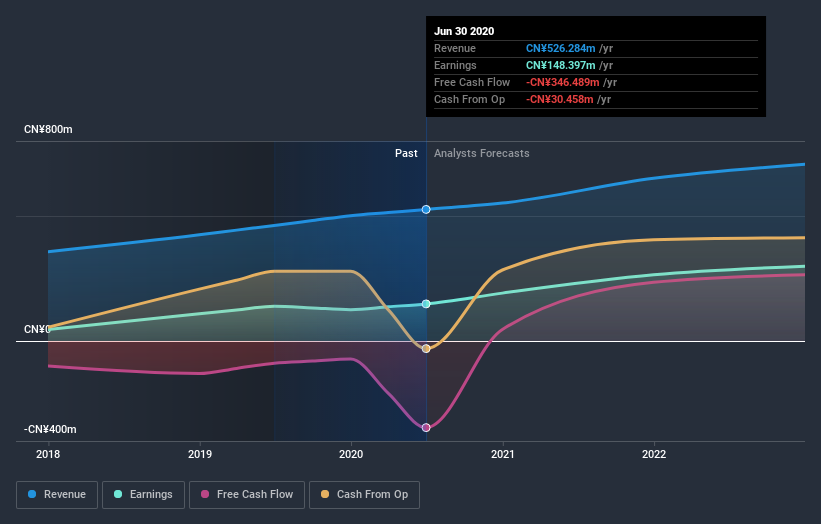Toggle the Cash From Op legend button
This screenshot has width=821, height=524.
tap(364, 495)
